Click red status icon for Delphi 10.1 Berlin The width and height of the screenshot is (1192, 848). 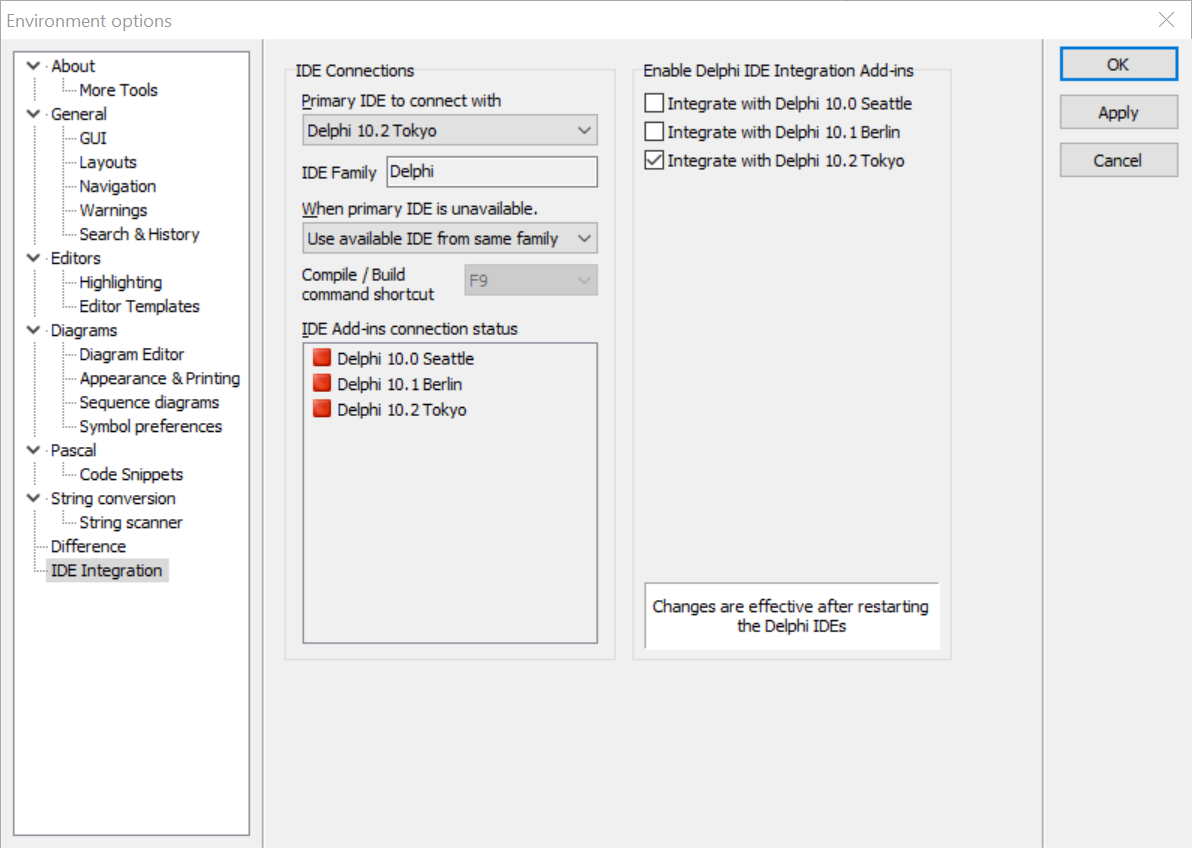click(x=322, y=383)
